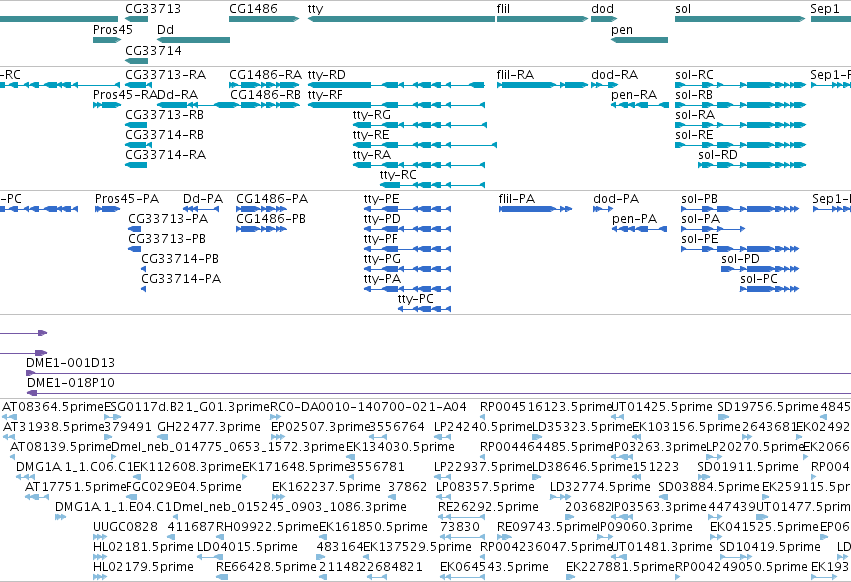The width and height of the screenshot is (851, 582).
Task: Select the tty-RC transcript label
Action: tap(398, 175)
